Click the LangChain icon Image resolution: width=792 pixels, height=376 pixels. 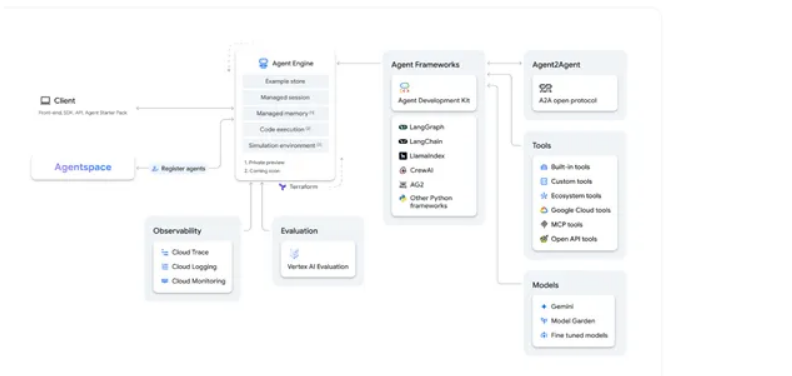403,142
